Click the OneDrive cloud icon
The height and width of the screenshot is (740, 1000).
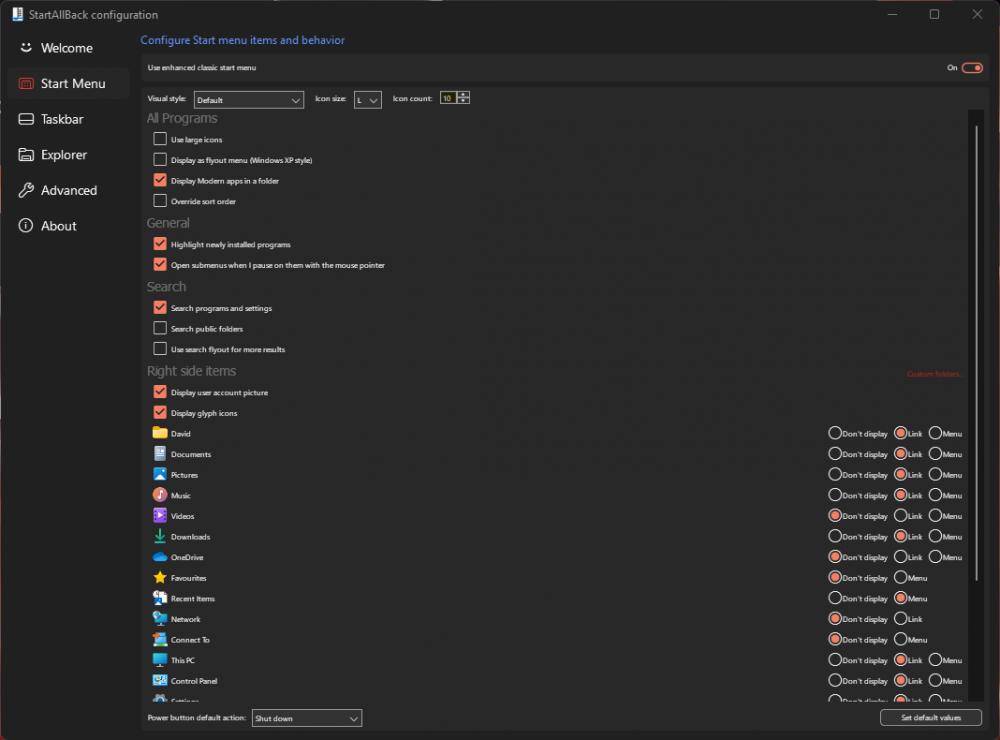tap(160, 557)
